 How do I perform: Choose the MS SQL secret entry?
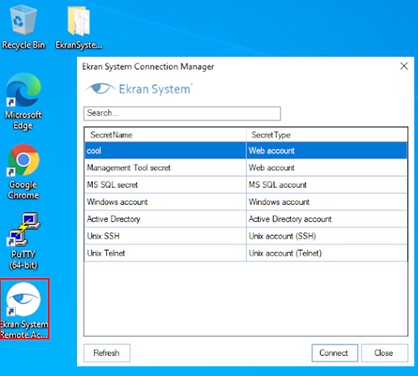(246, 185)
